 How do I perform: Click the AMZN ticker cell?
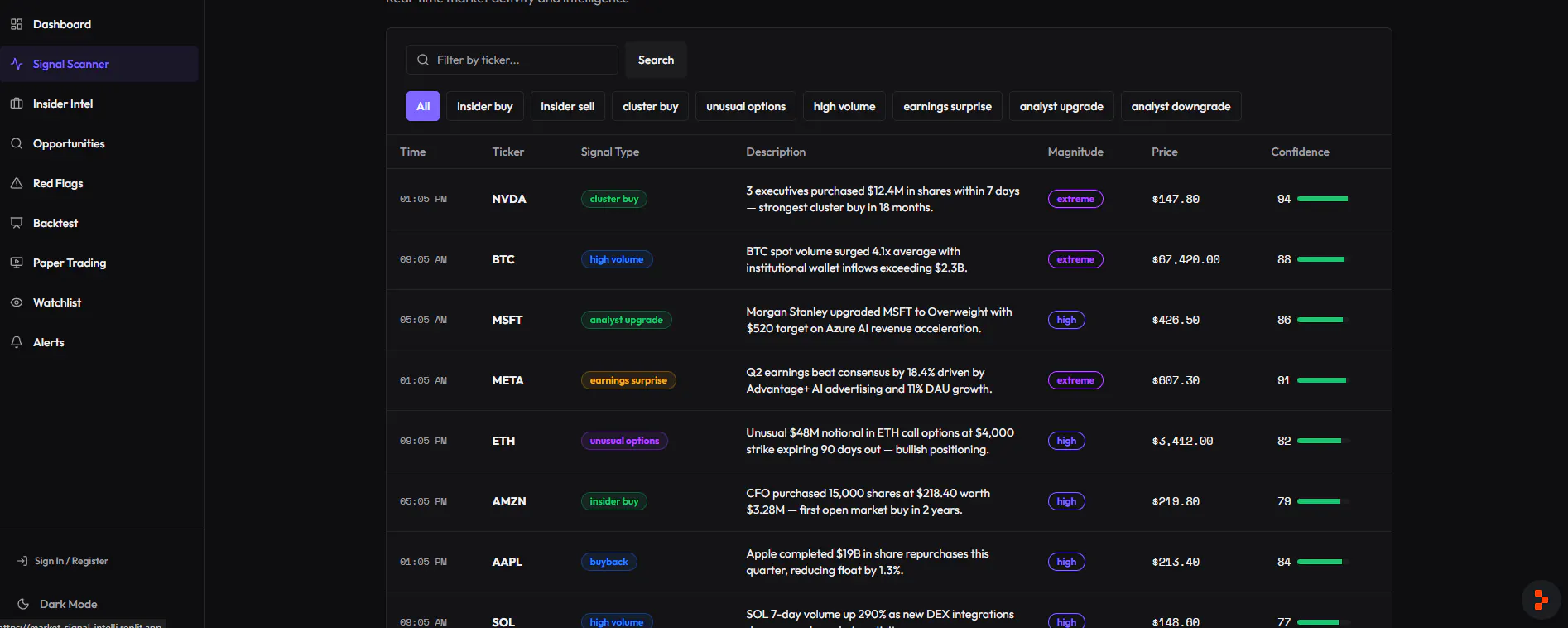pos(509,501)
